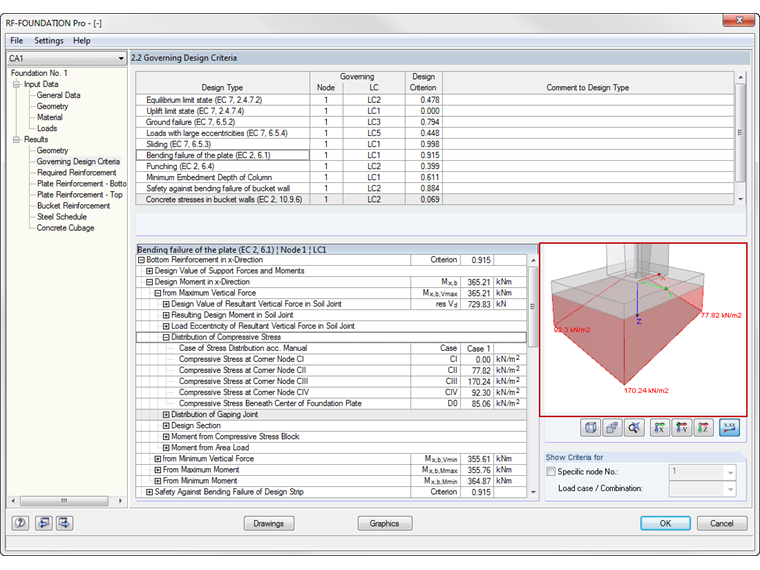Image resolution: width=760 pixels, height=570 pixels.
Task: Toggle the result values display icon
Action: coord(729,428)
